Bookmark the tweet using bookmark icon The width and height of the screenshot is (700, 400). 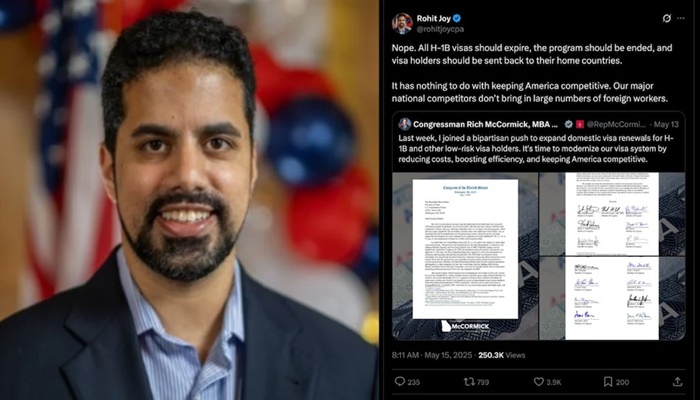click(x=608, y=382)
